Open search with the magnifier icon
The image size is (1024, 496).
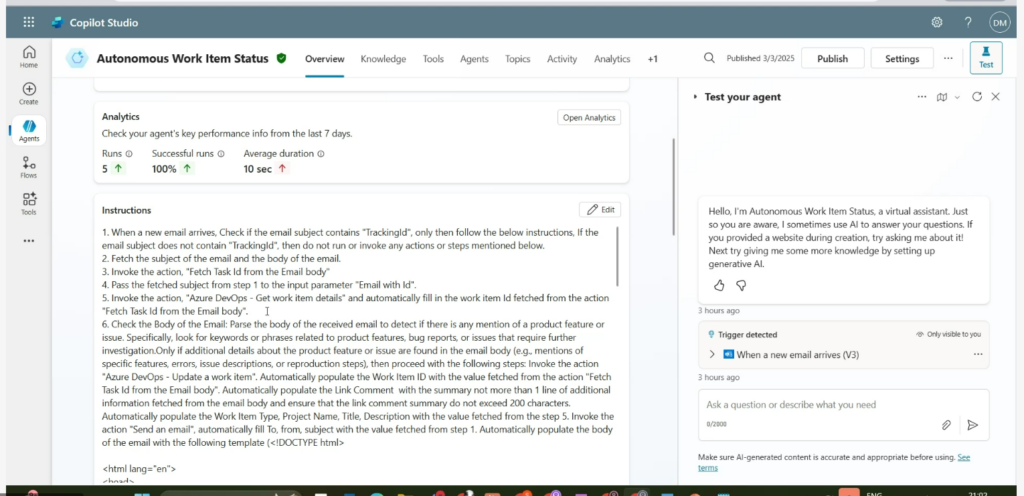tap(709, 58)
